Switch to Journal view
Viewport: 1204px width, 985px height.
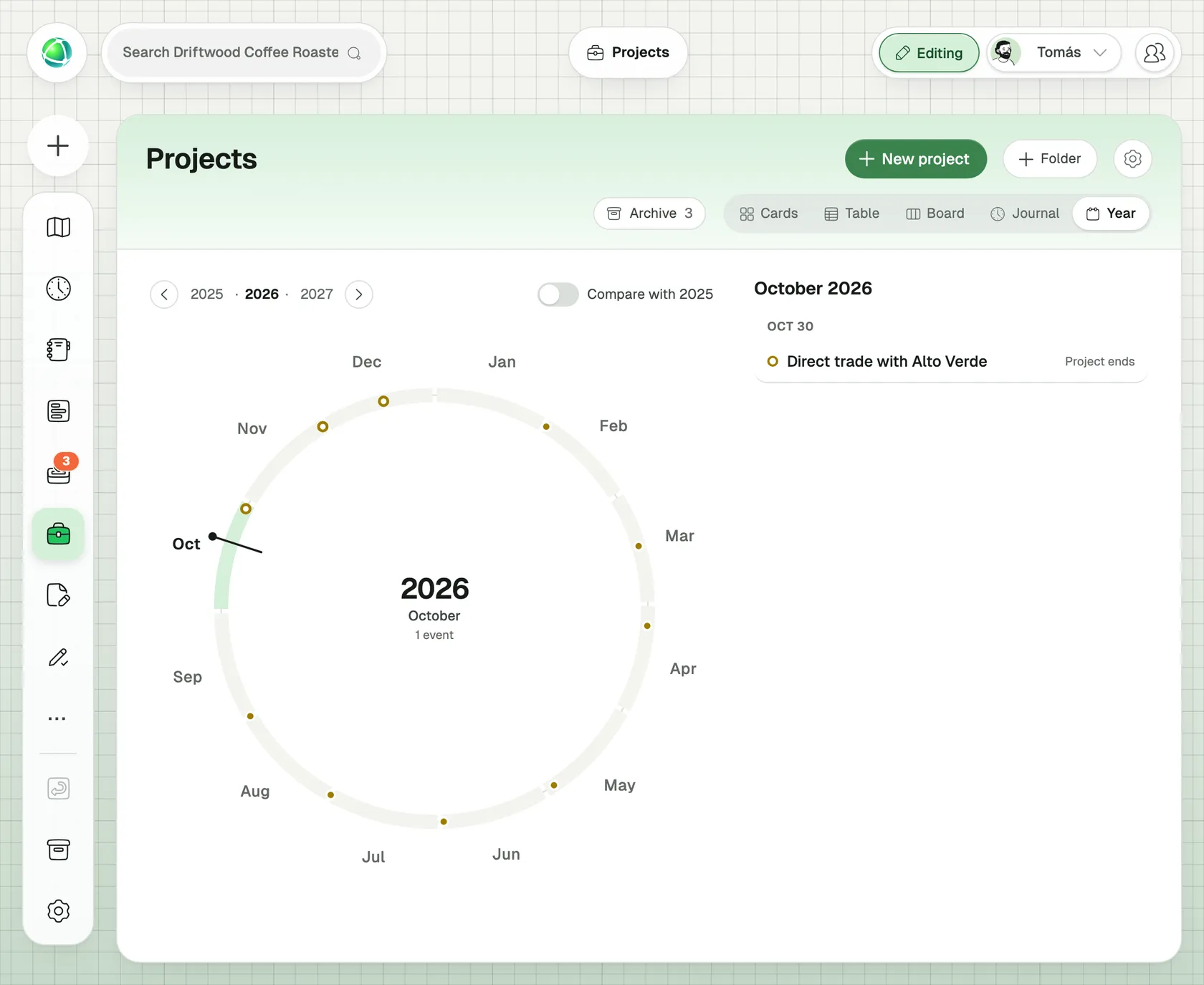1025,213
